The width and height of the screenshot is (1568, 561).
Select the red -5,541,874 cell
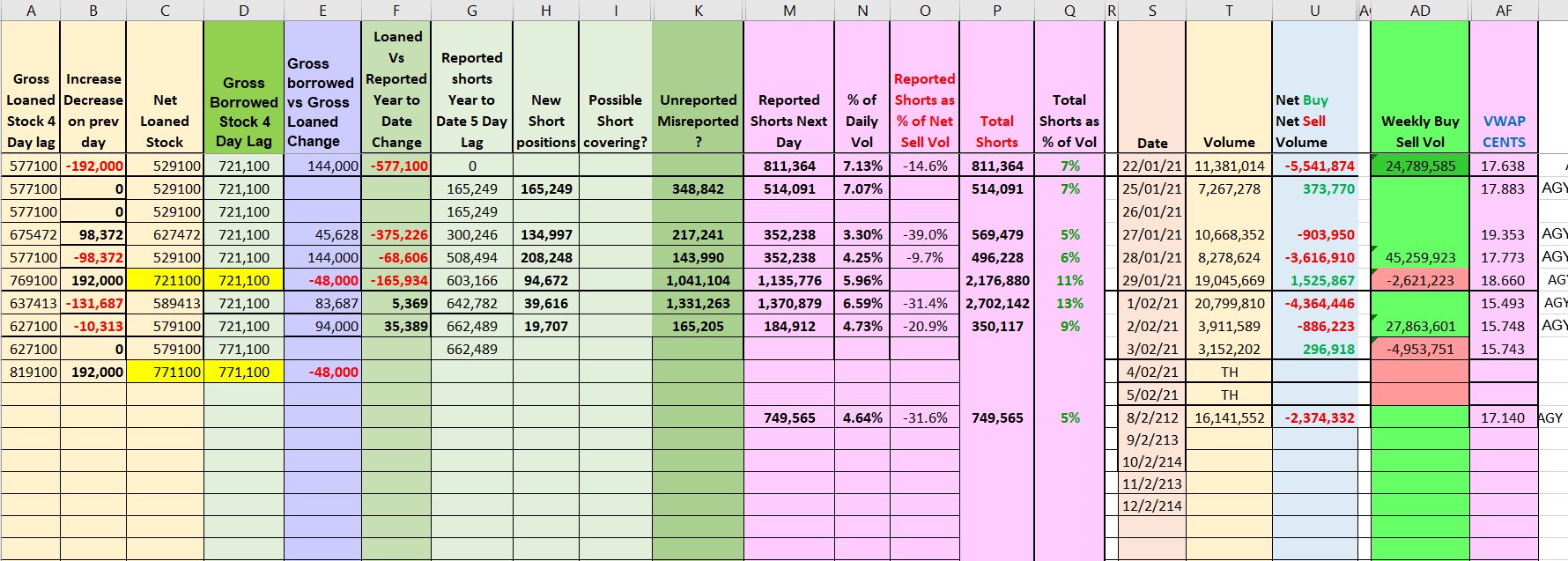click(x=1315, y=166)
